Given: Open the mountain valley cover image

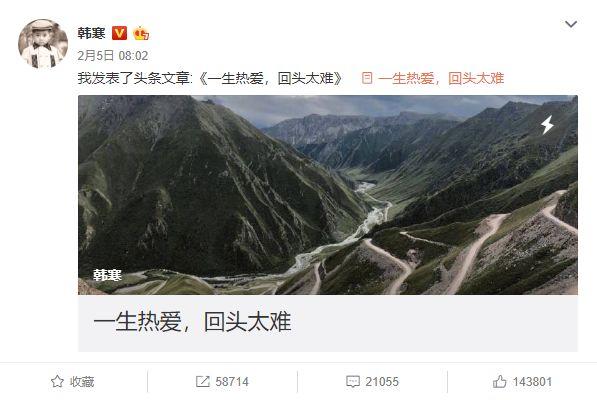Looking at the screenshot, I should click(328, 195).
